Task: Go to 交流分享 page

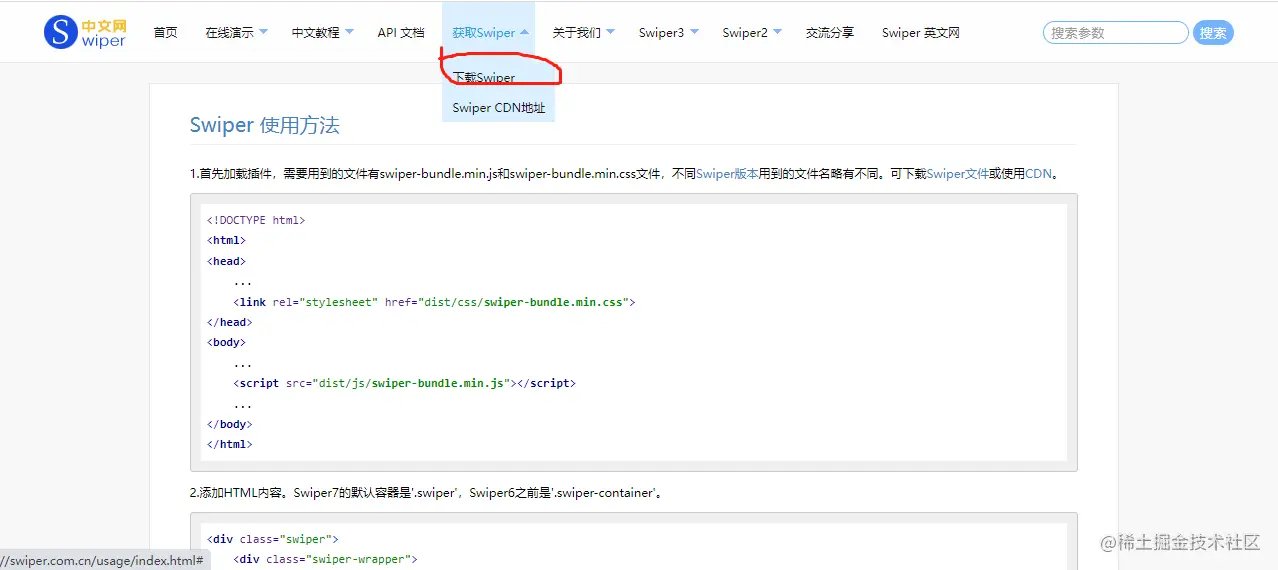Action: coord(830,33)
